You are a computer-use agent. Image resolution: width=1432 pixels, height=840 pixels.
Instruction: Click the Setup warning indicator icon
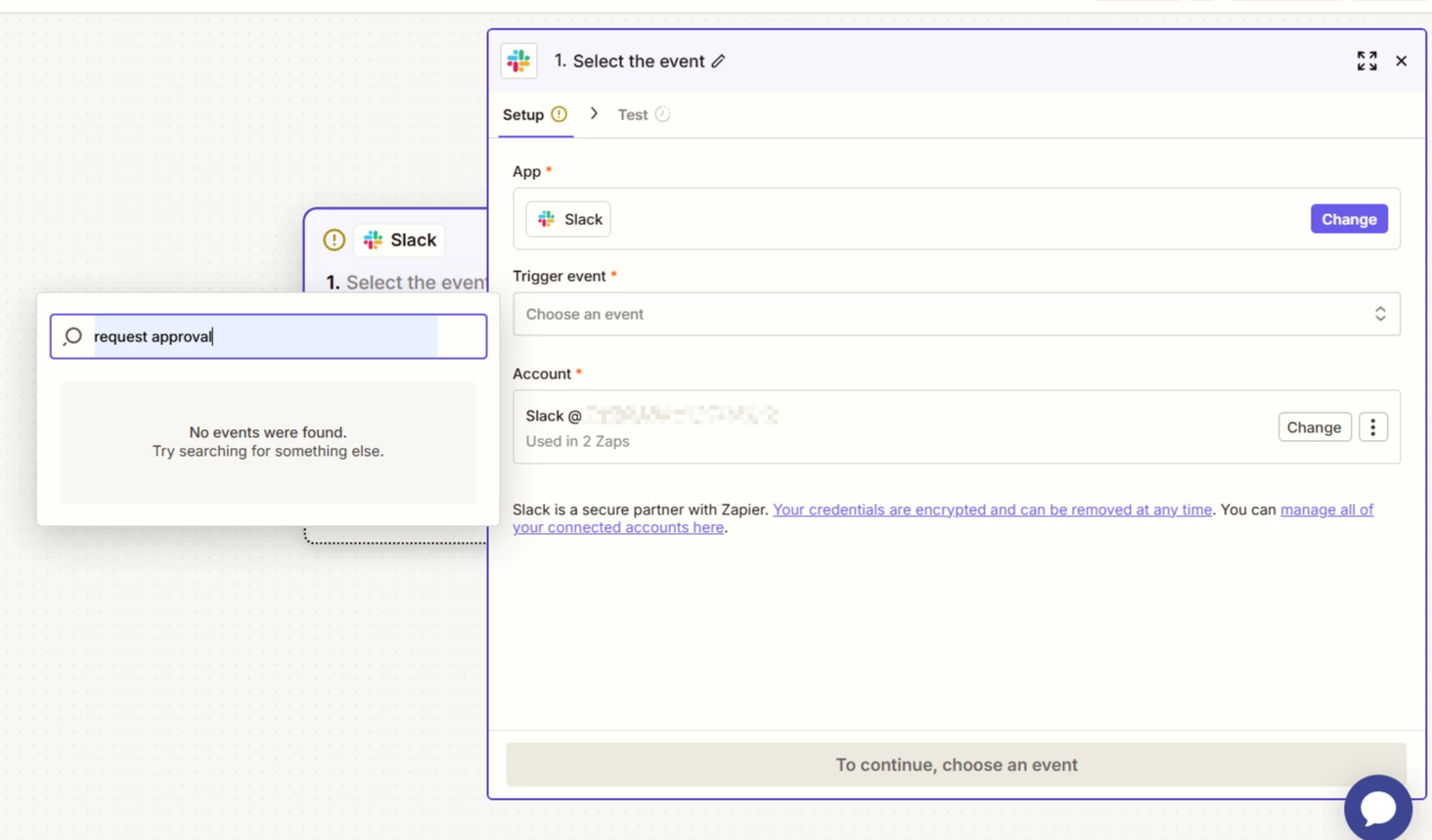click(x=559, y=114)
